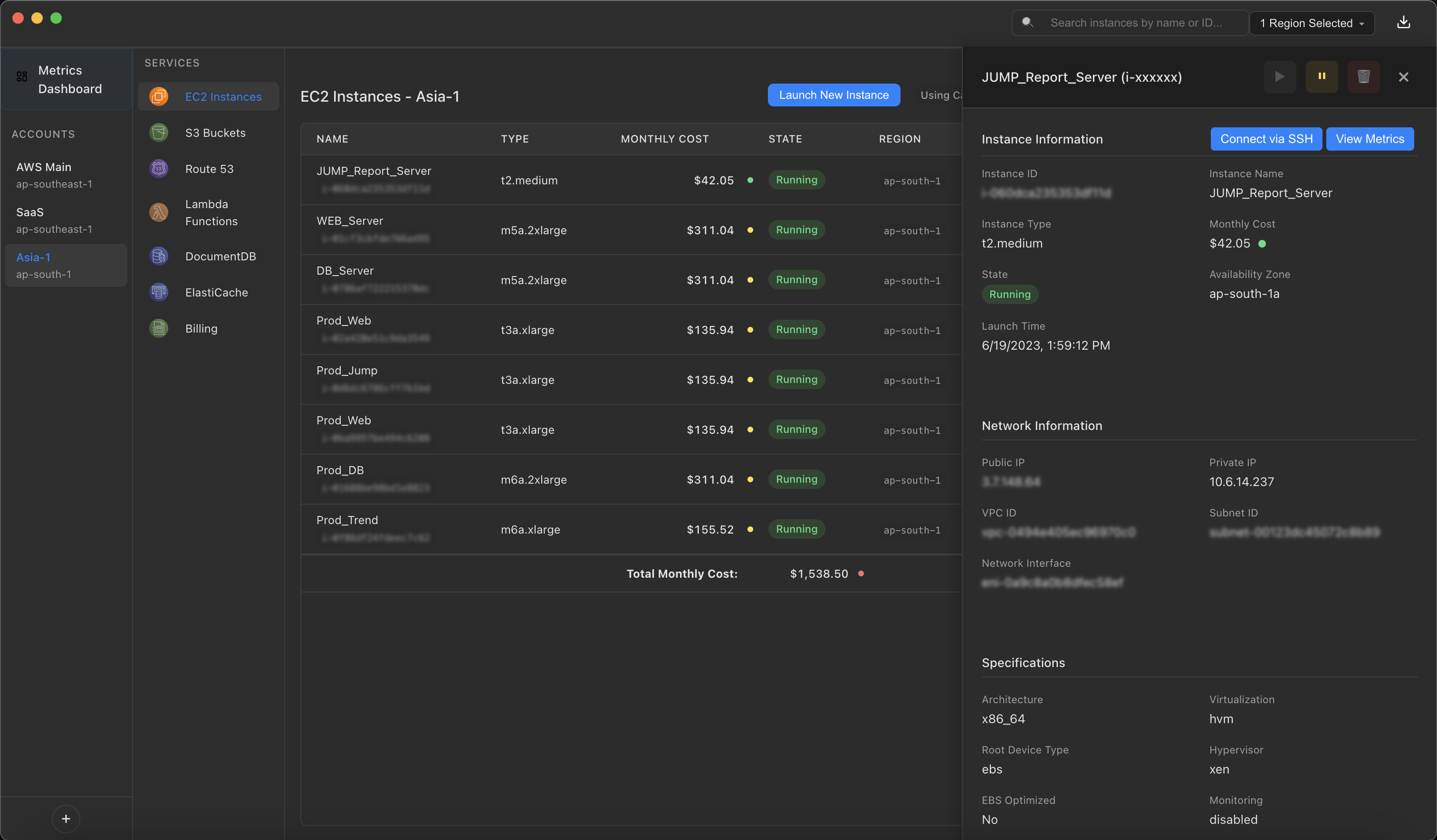
Task: Click macOS yellow minimize window button
Action: (37, 18)
